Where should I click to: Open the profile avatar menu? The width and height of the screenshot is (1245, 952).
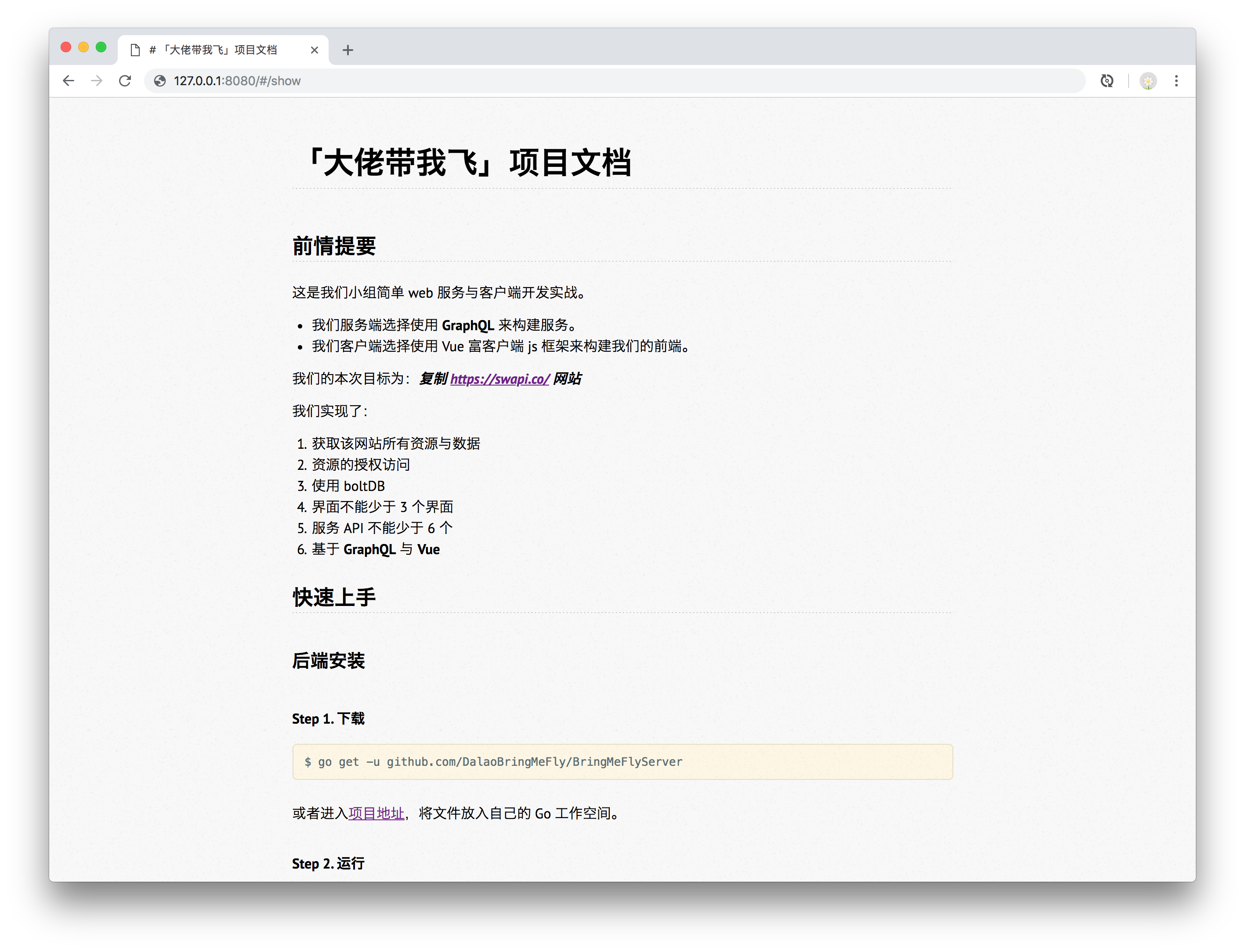click(1148, 81)
